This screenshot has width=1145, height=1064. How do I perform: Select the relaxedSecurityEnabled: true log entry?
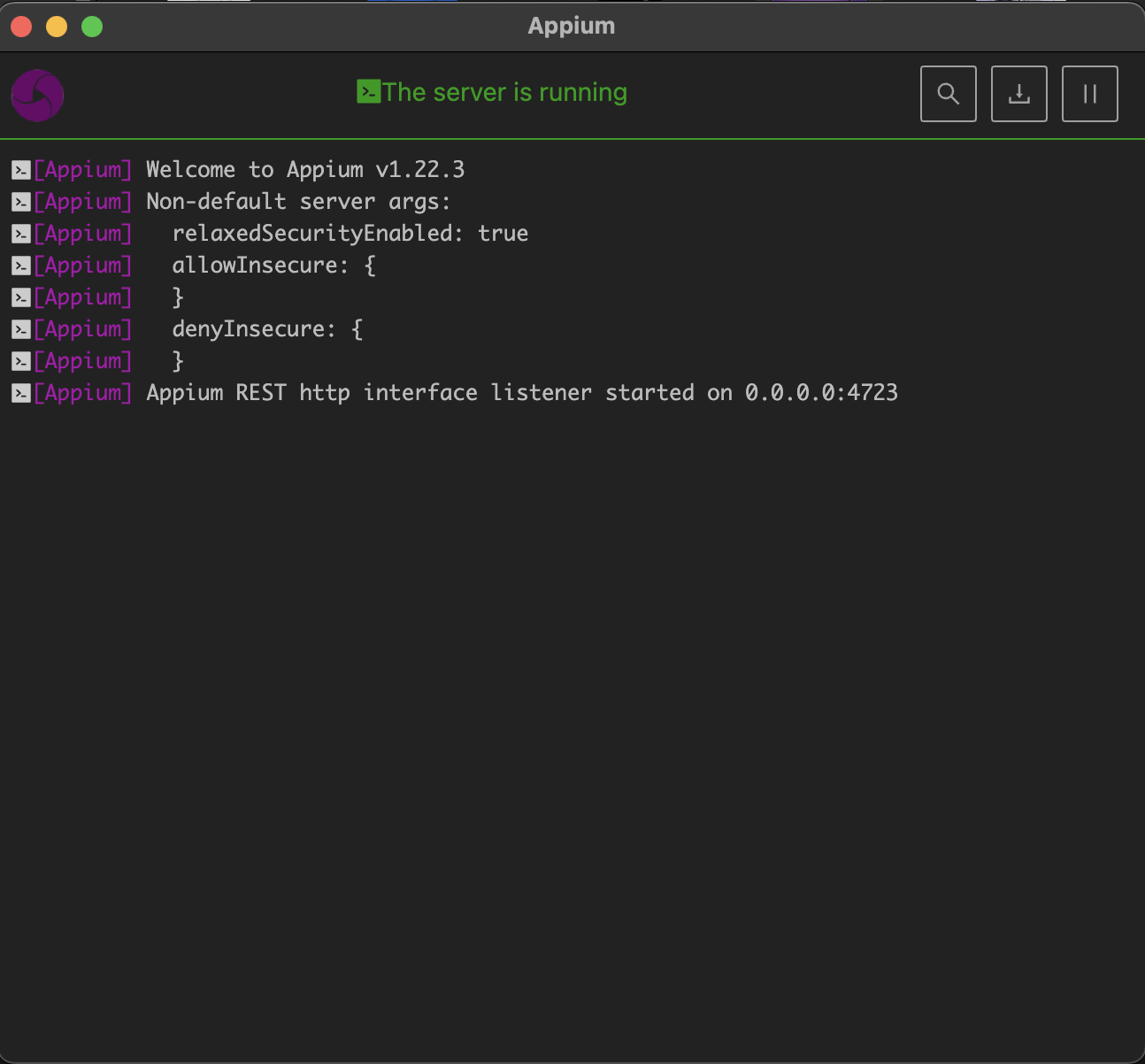coord(350,233)
